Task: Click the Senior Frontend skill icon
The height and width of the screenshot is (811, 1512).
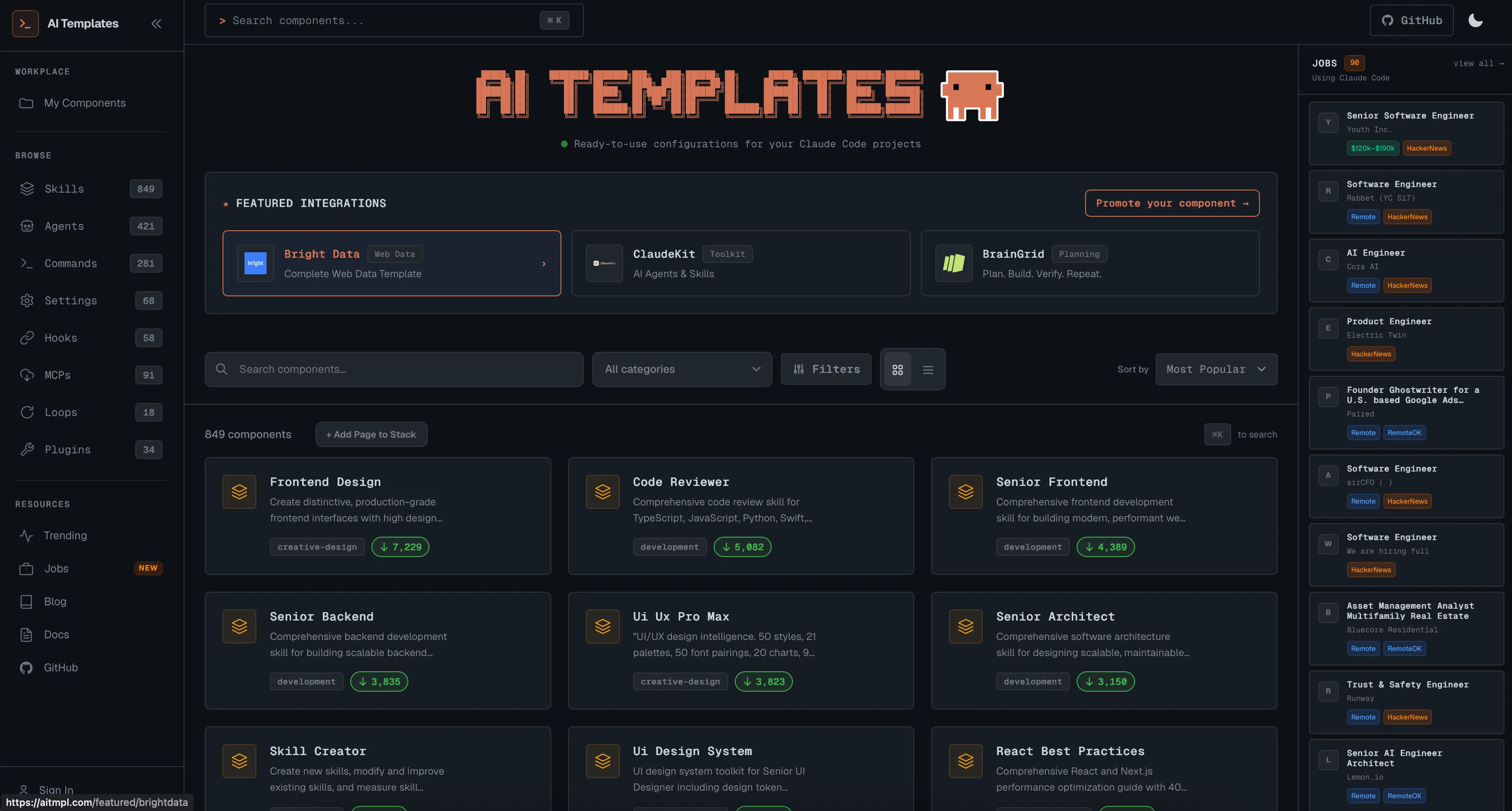Action: click(x=966, y=491)
